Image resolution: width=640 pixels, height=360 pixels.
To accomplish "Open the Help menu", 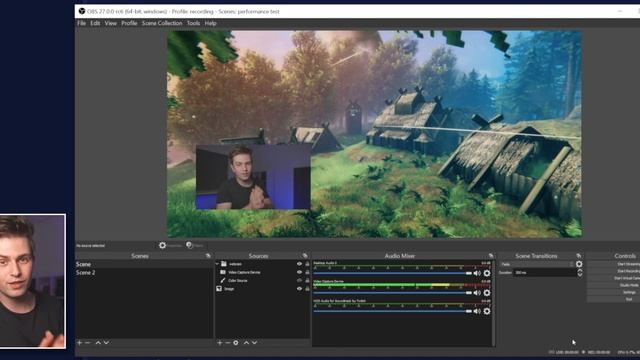I will click(x=211, y=23).
